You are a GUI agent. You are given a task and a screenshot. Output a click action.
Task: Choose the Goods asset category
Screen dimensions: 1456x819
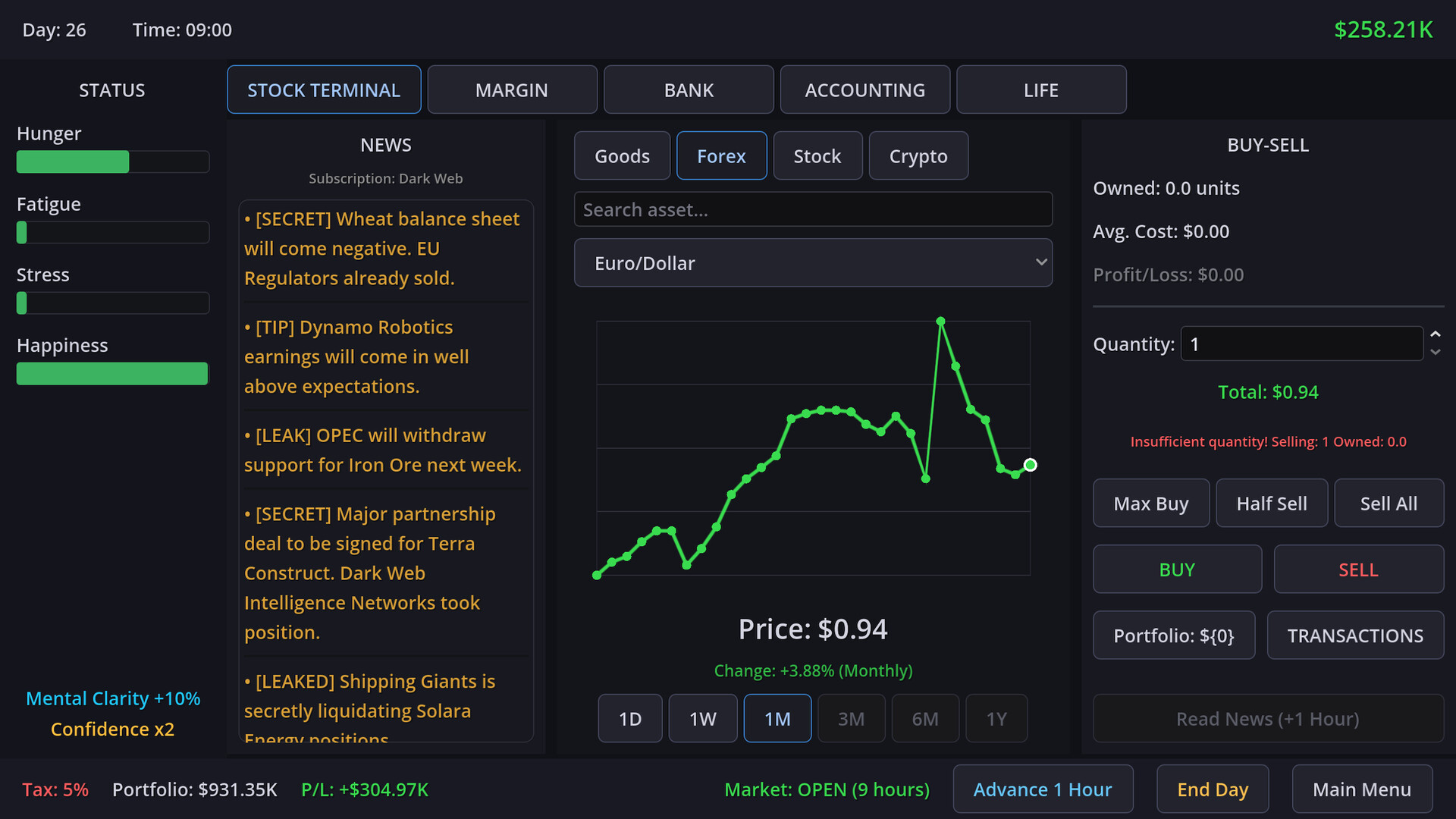pyautogui.click(x=622, y=156)
